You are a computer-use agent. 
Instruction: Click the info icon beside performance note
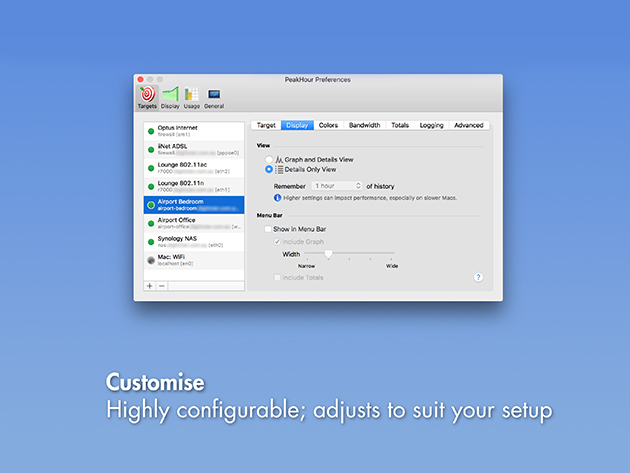coord(277,198)
